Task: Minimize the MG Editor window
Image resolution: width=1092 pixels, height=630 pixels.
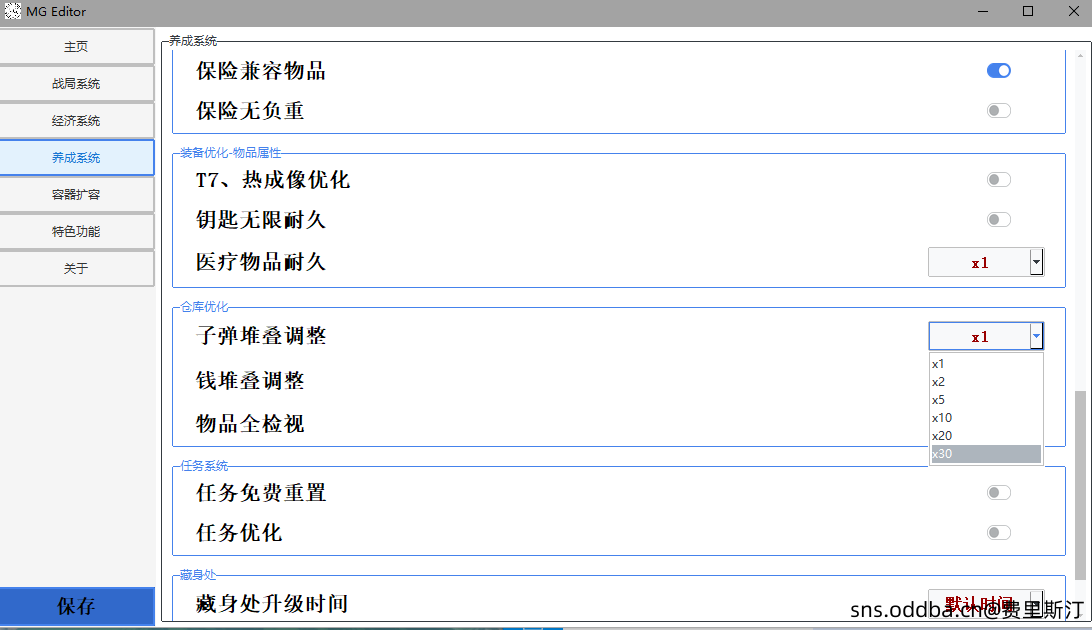Action: pos(983,11)
